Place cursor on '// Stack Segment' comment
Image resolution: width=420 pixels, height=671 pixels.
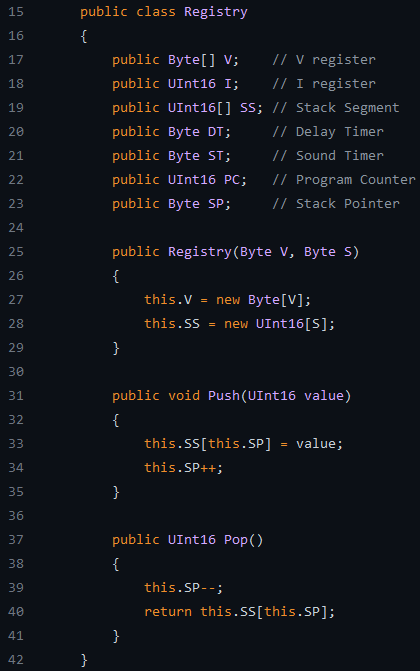(336, 108)
